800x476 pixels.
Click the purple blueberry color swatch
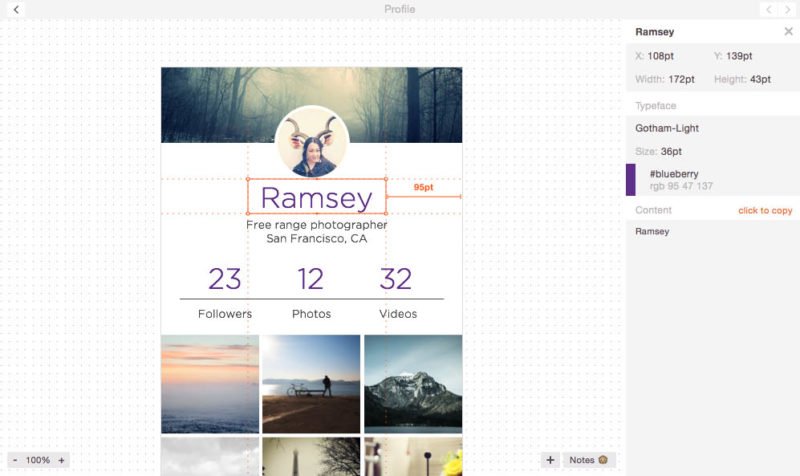631,180
